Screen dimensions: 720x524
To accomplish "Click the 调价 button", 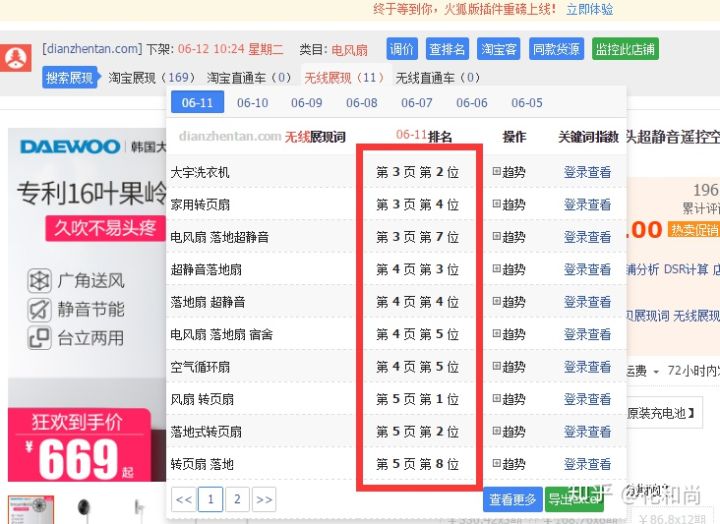I will pyautogui.click(x=402, y=49).
